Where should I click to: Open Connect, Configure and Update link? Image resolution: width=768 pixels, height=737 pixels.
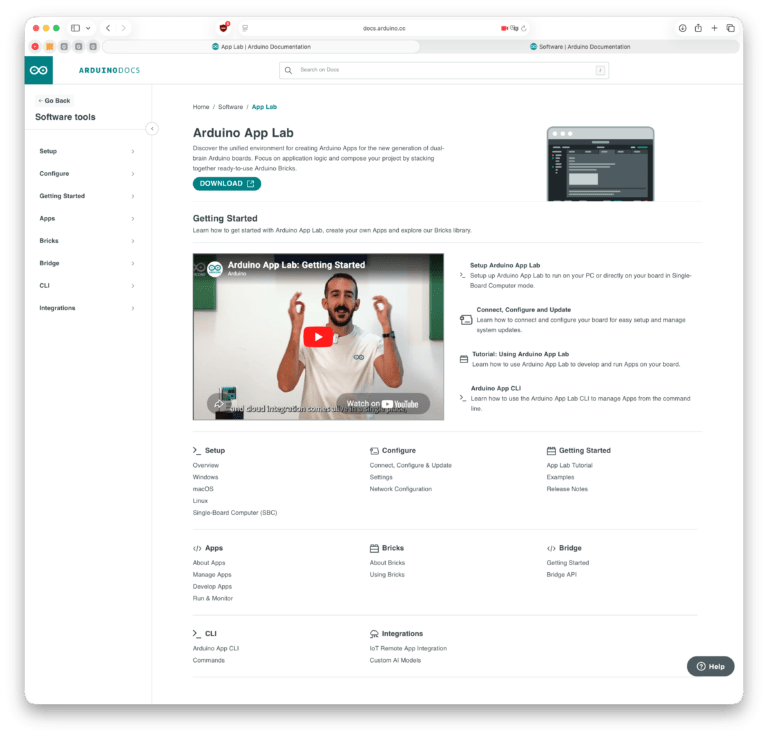click(524, 310)
